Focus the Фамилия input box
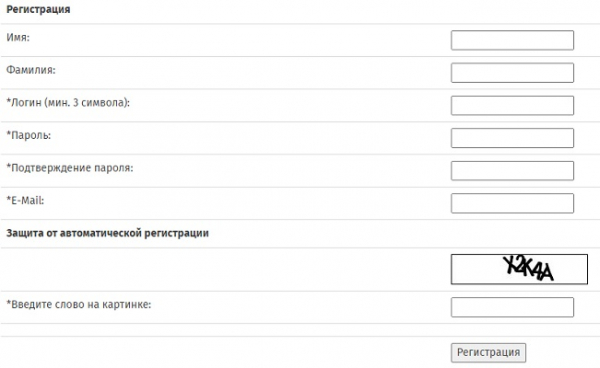The width and height of the screenshot is (600, 368). [x=512, y=73]
